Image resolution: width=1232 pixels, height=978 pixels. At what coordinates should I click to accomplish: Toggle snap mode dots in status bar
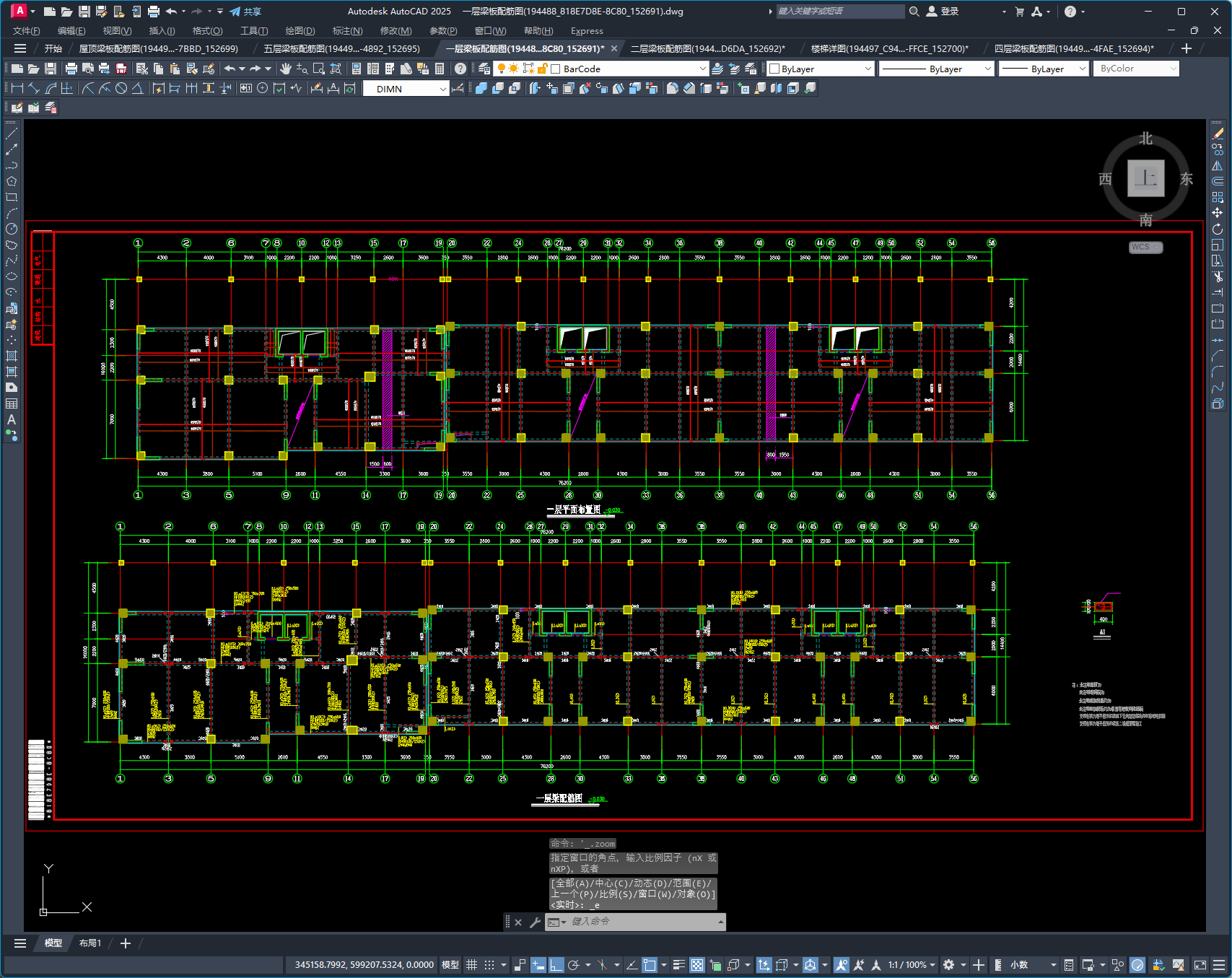(x=489, y=965)
